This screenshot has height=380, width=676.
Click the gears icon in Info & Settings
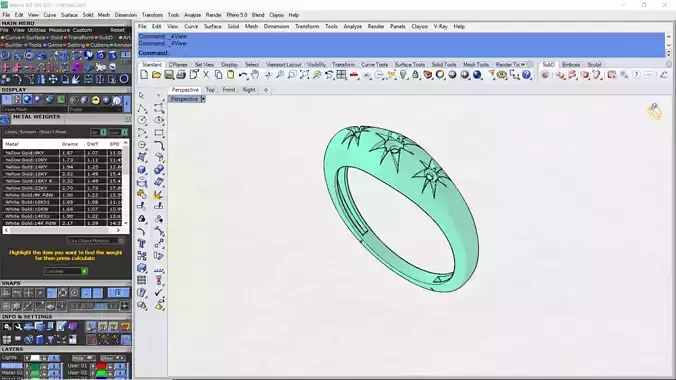[x=7, y=327]
